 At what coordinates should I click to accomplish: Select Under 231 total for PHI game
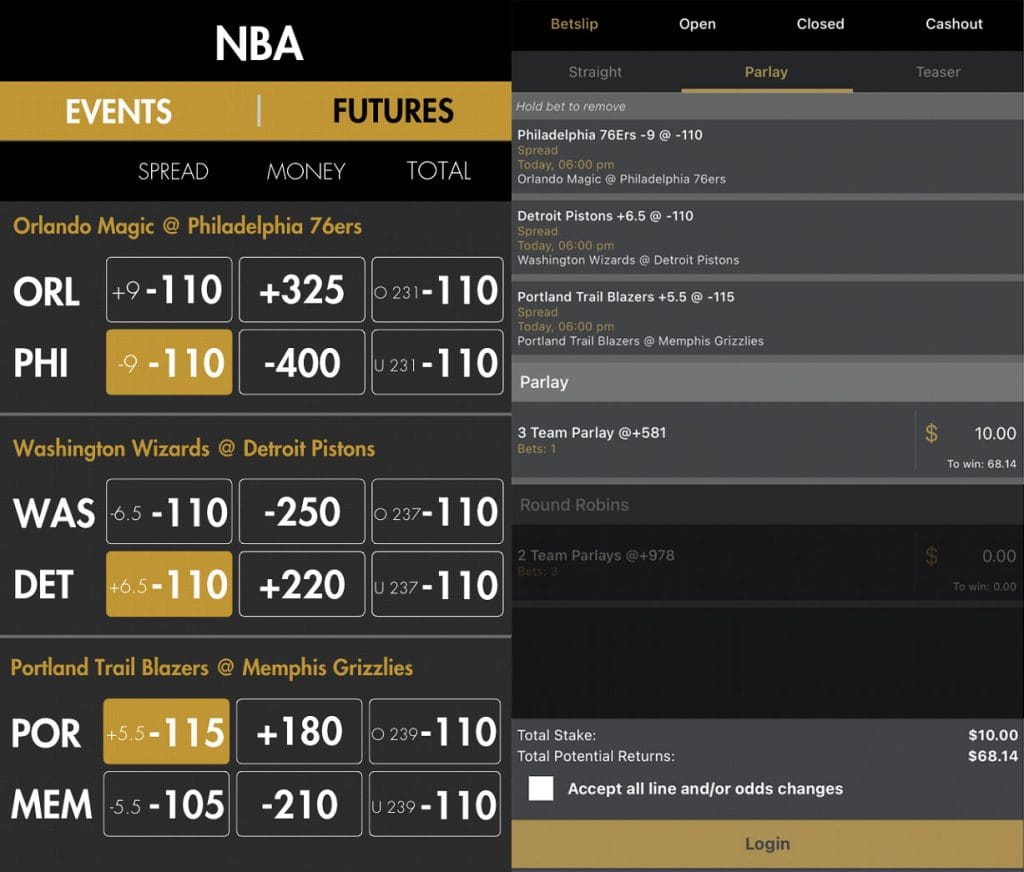(437, 362)
